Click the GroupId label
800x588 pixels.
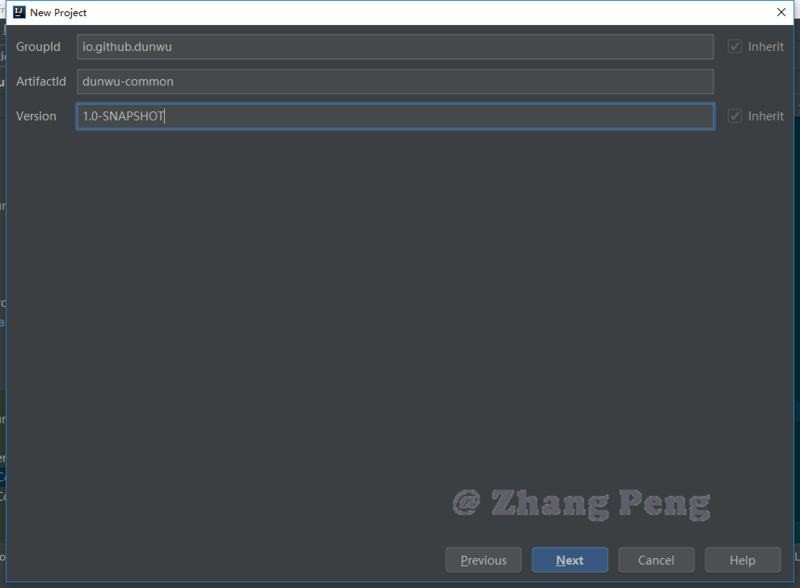pyautogui.click(x=38, y=47)
